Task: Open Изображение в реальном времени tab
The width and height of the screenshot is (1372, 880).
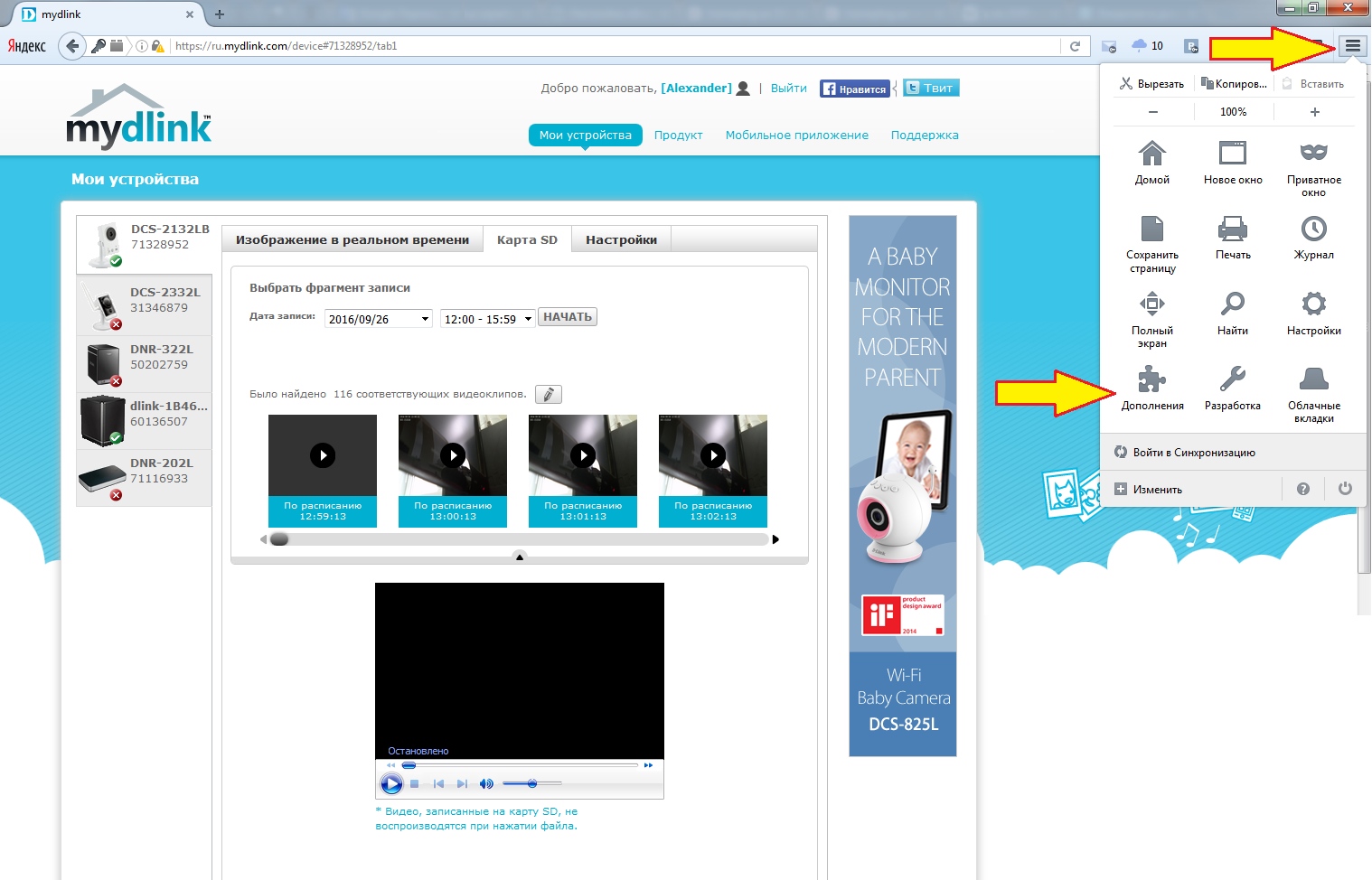Action: pos(352,240)
